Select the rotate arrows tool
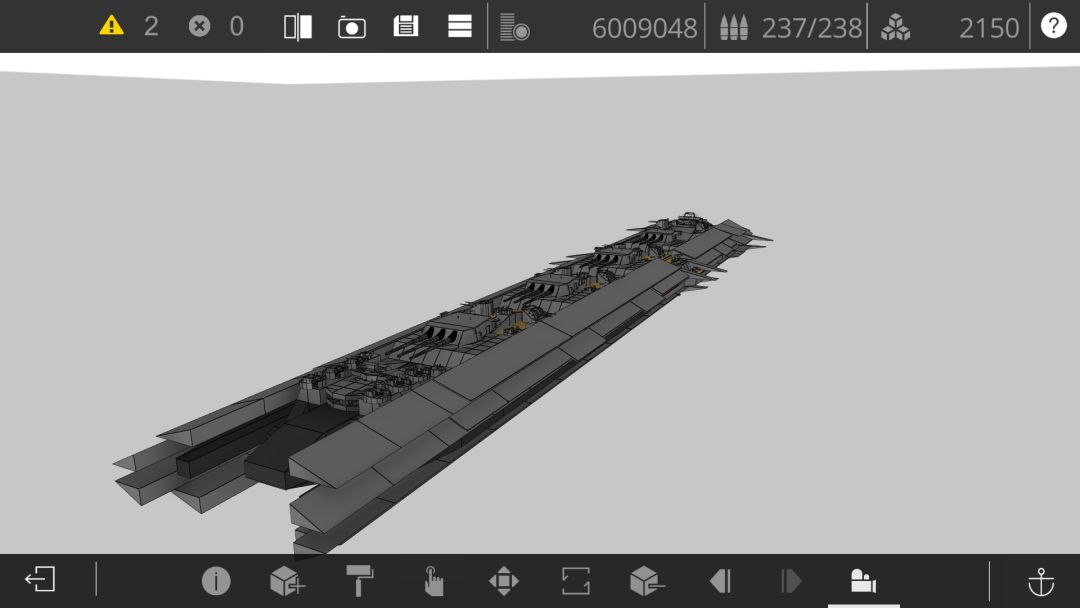The height and width of the screenshot is (608, 1080). click(576, 581)
